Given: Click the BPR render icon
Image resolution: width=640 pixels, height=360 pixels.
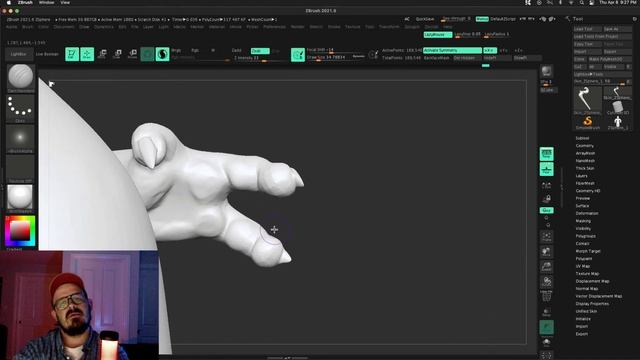Looking at the screenshot, I should (x=546, y=71).
